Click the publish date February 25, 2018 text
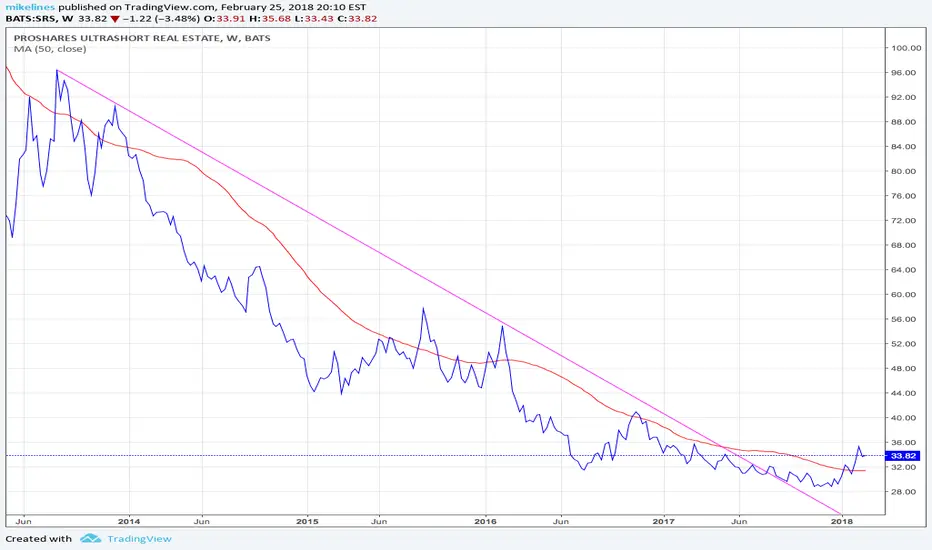 coord(268,7)
